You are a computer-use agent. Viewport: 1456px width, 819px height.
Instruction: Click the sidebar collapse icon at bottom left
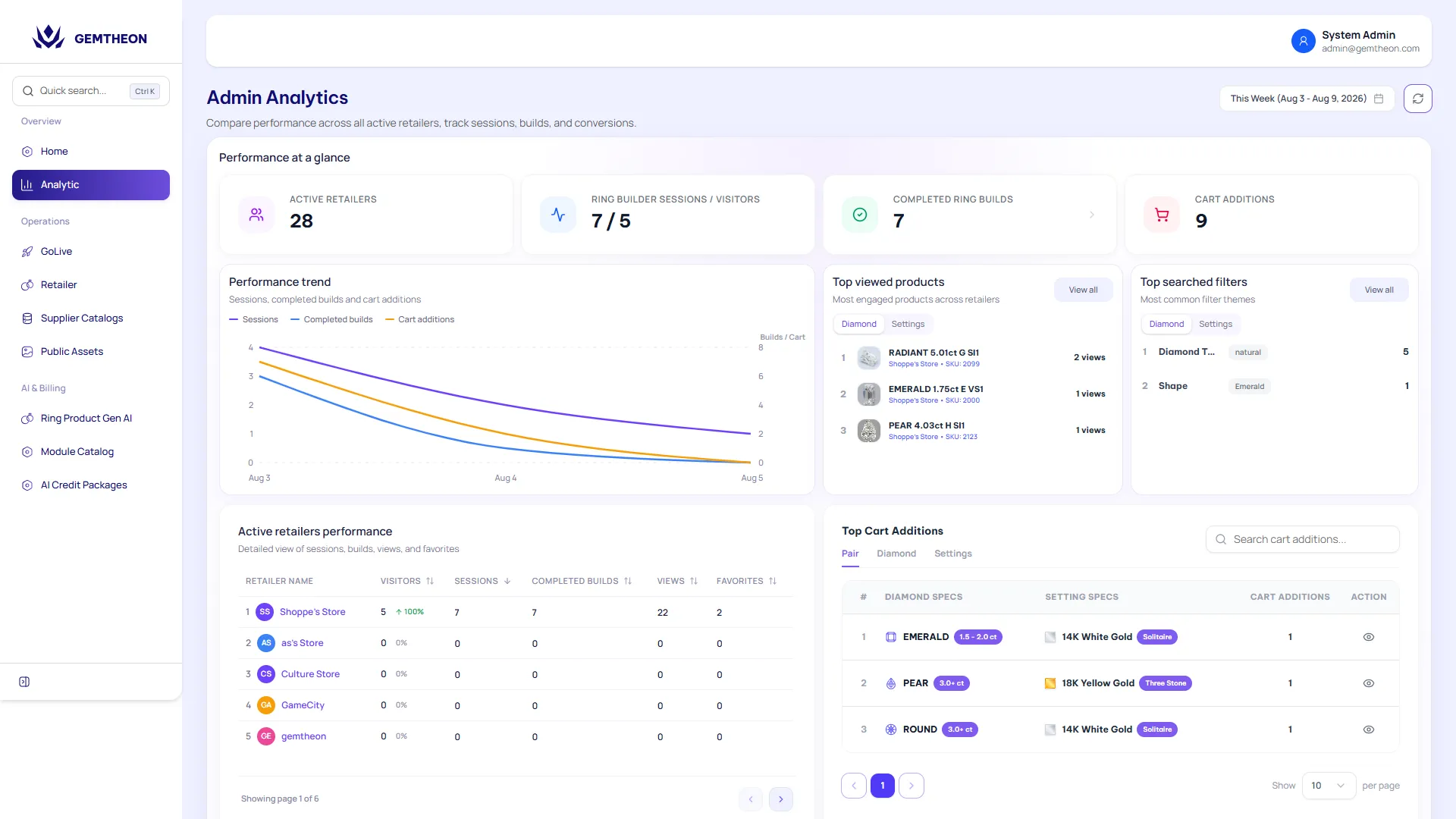[24, 682]
